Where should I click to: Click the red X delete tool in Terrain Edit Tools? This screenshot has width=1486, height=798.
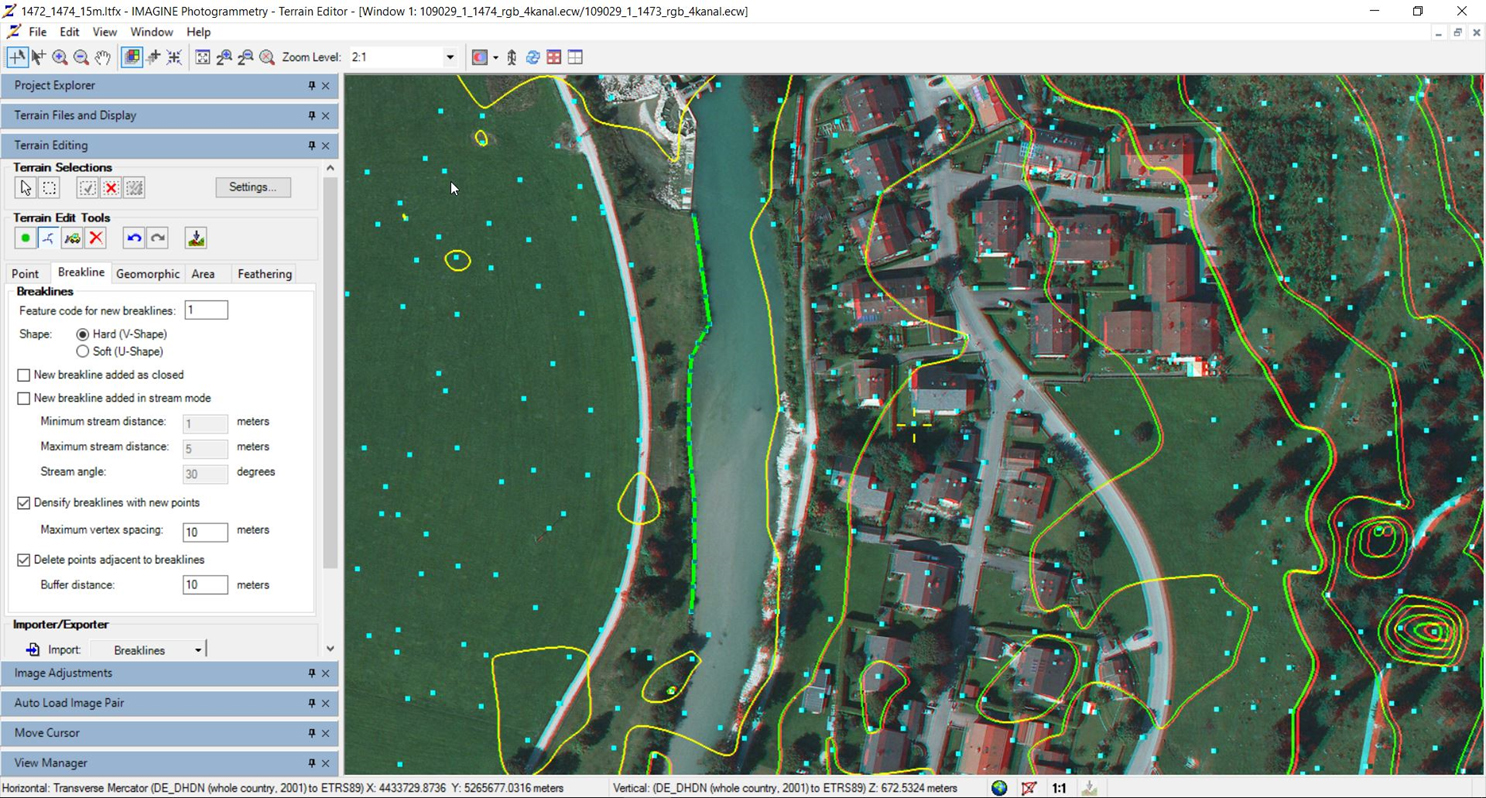tap(96, 238)
